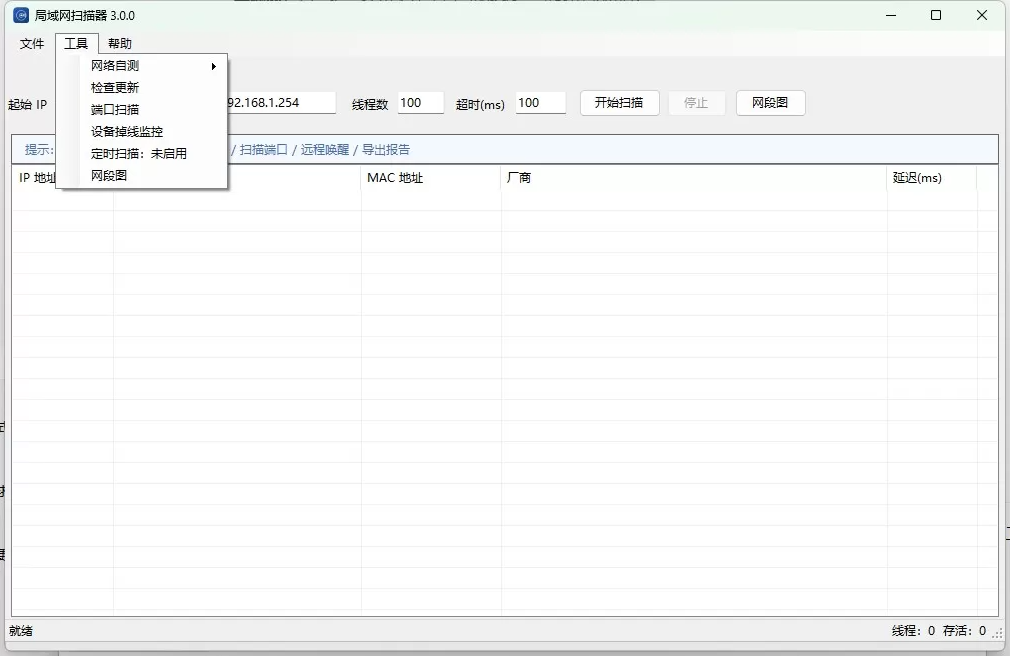Open the 文件 menu
Viewport: 1010px width, 656px height.
[32, 44]
